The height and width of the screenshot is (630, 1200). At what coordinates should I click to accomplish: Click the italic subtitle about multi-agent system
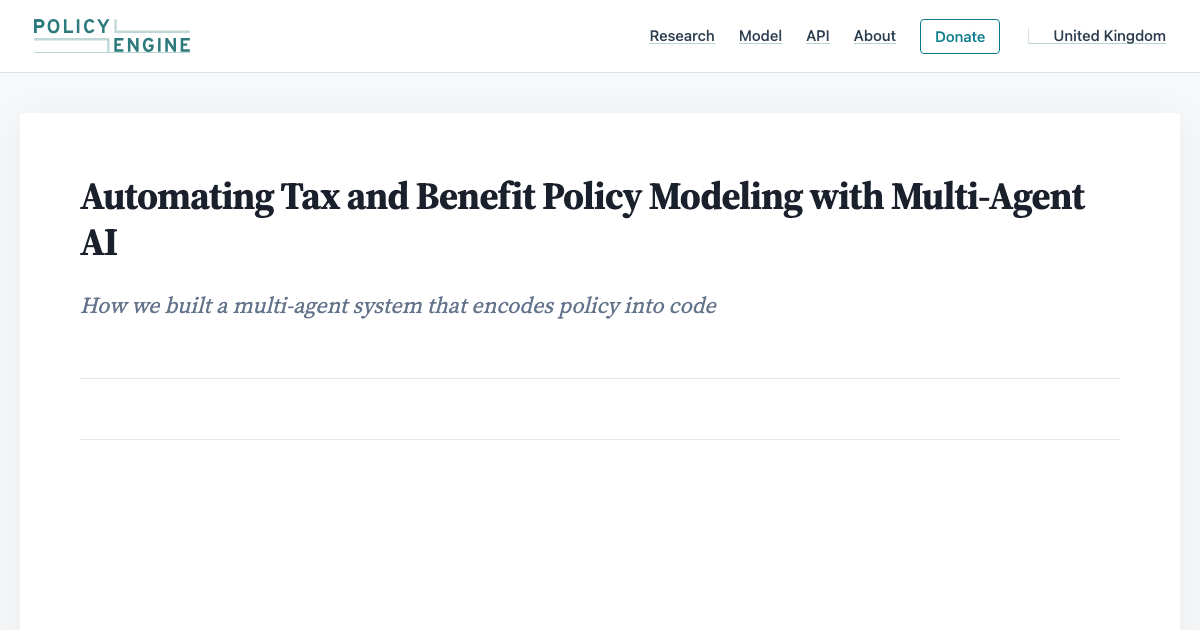click(x=398, y=305)
